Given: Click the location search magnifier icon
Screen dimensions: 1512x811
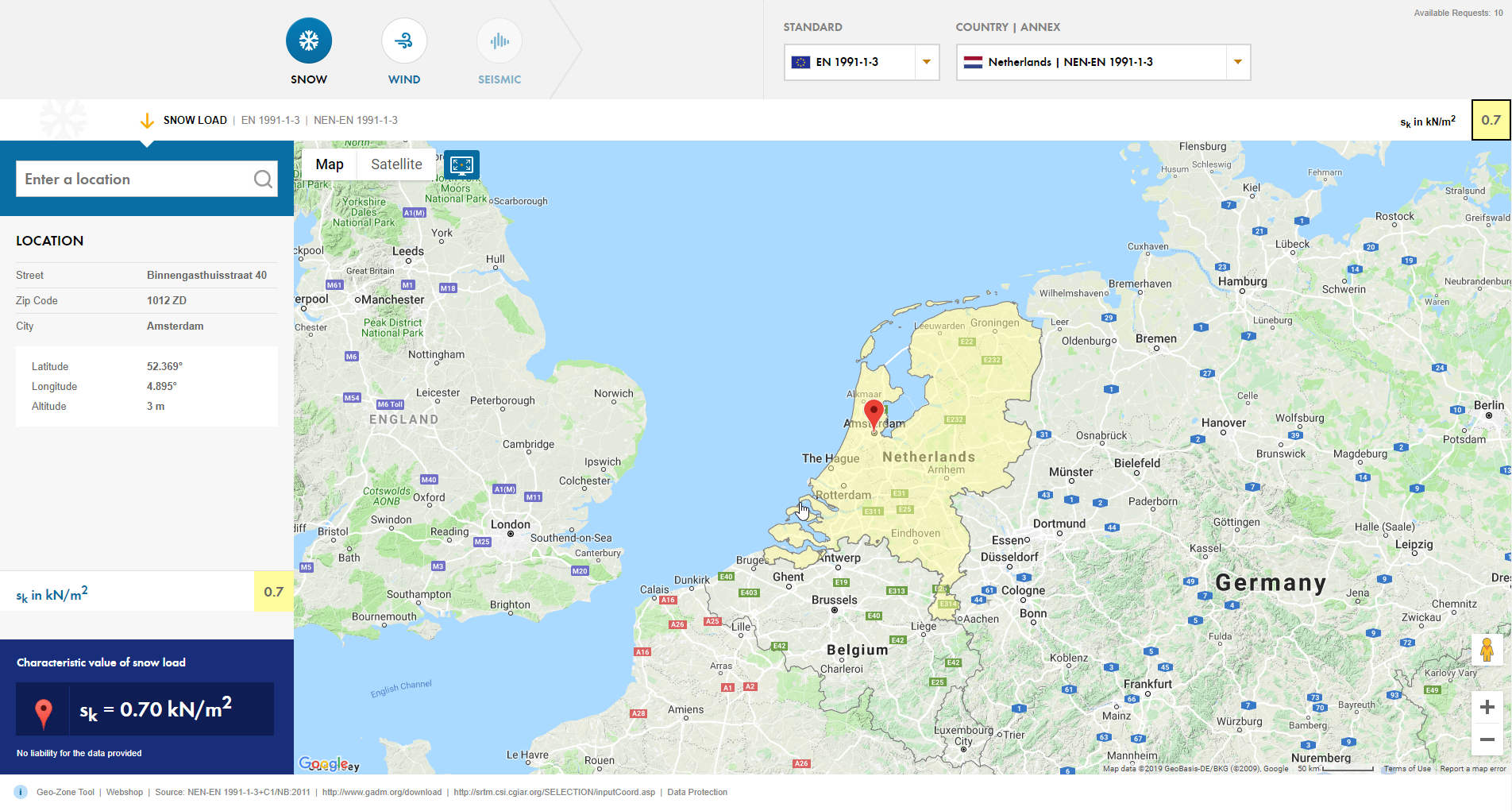Looking at the screenshot, I should pyautogui.click(x=262, y=179).
